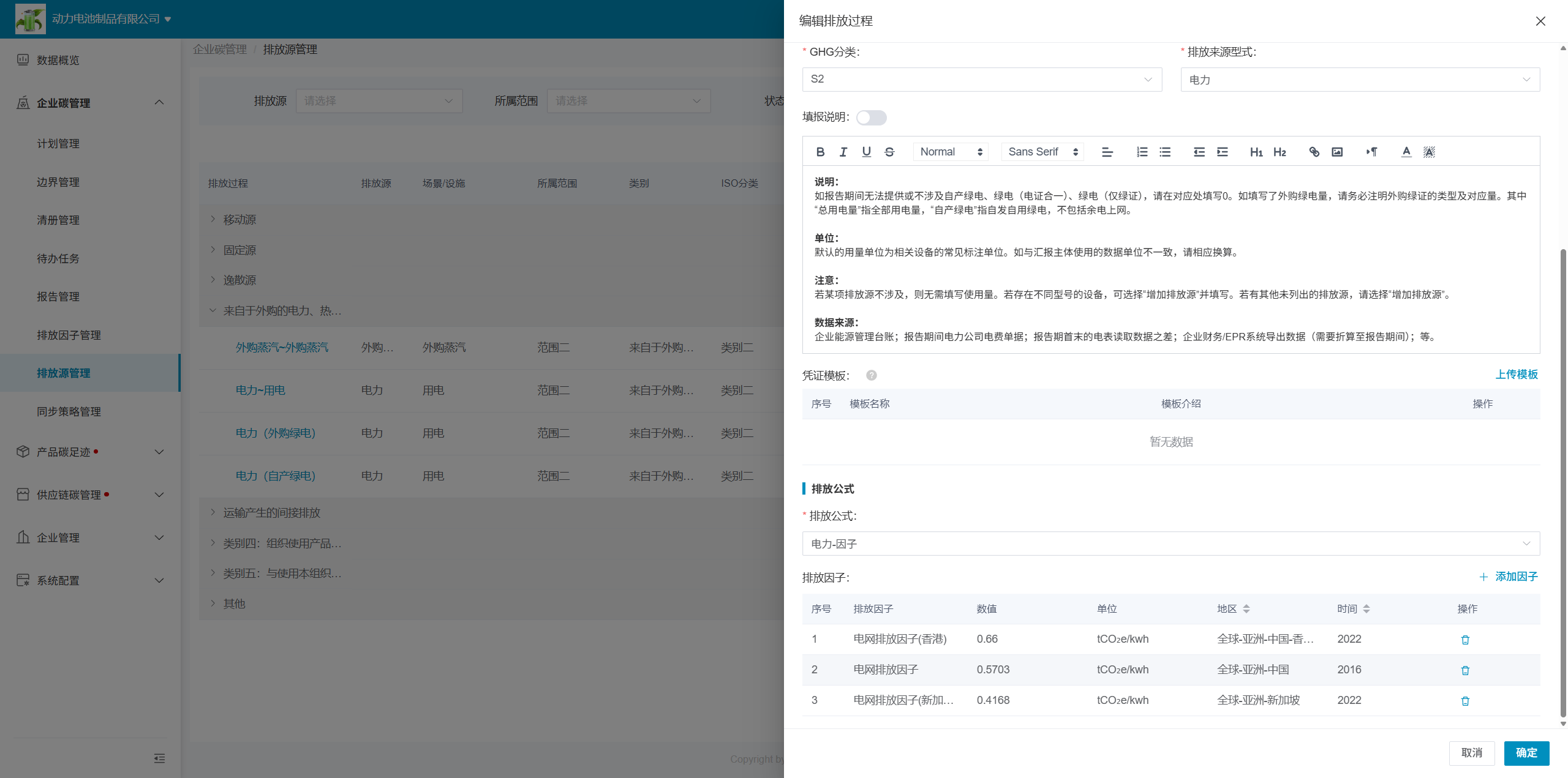Image resolution: width=1568 pixels, height=778 pixels.
Task: Toggle bold formatting in editor toolbar
Action: (x=820, y=152)
